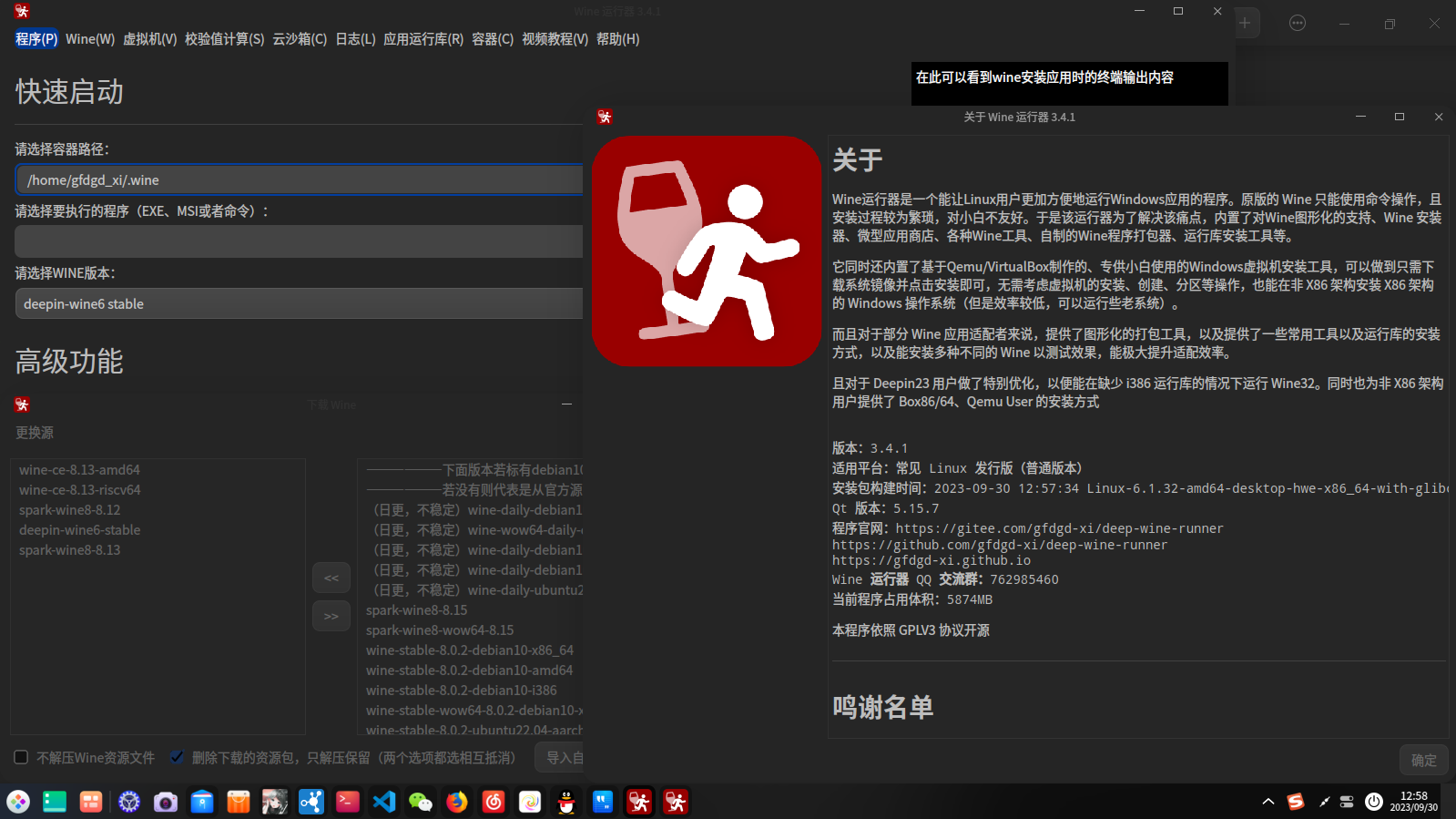Image resolution: width=1456 pixels, height=819 pixels.
Task: Open the 帮助(H) menu
Action: 618,39
